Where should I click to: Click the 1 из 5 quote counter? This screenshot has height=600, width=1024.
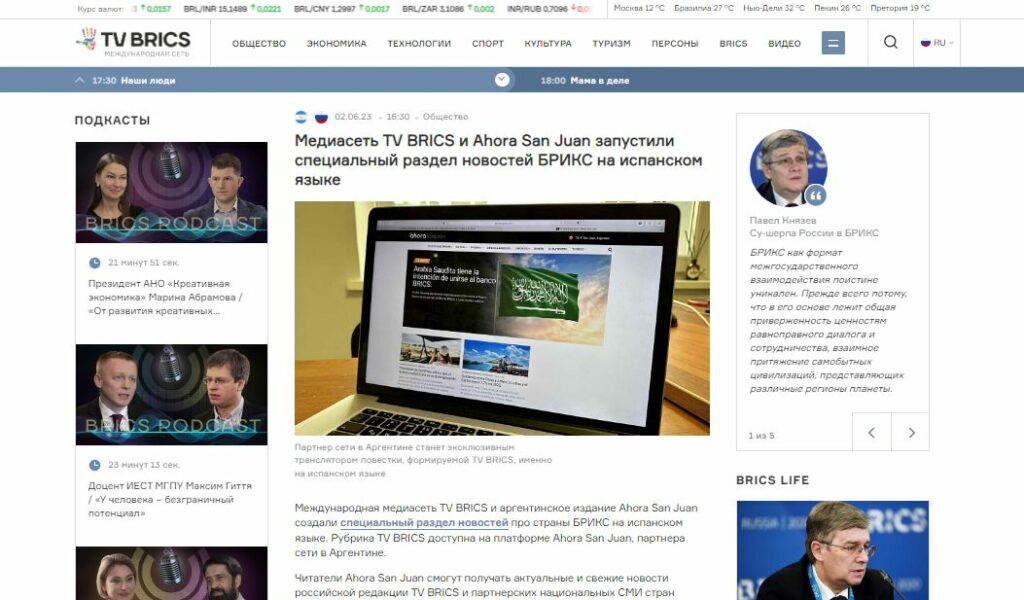(761, 435)
